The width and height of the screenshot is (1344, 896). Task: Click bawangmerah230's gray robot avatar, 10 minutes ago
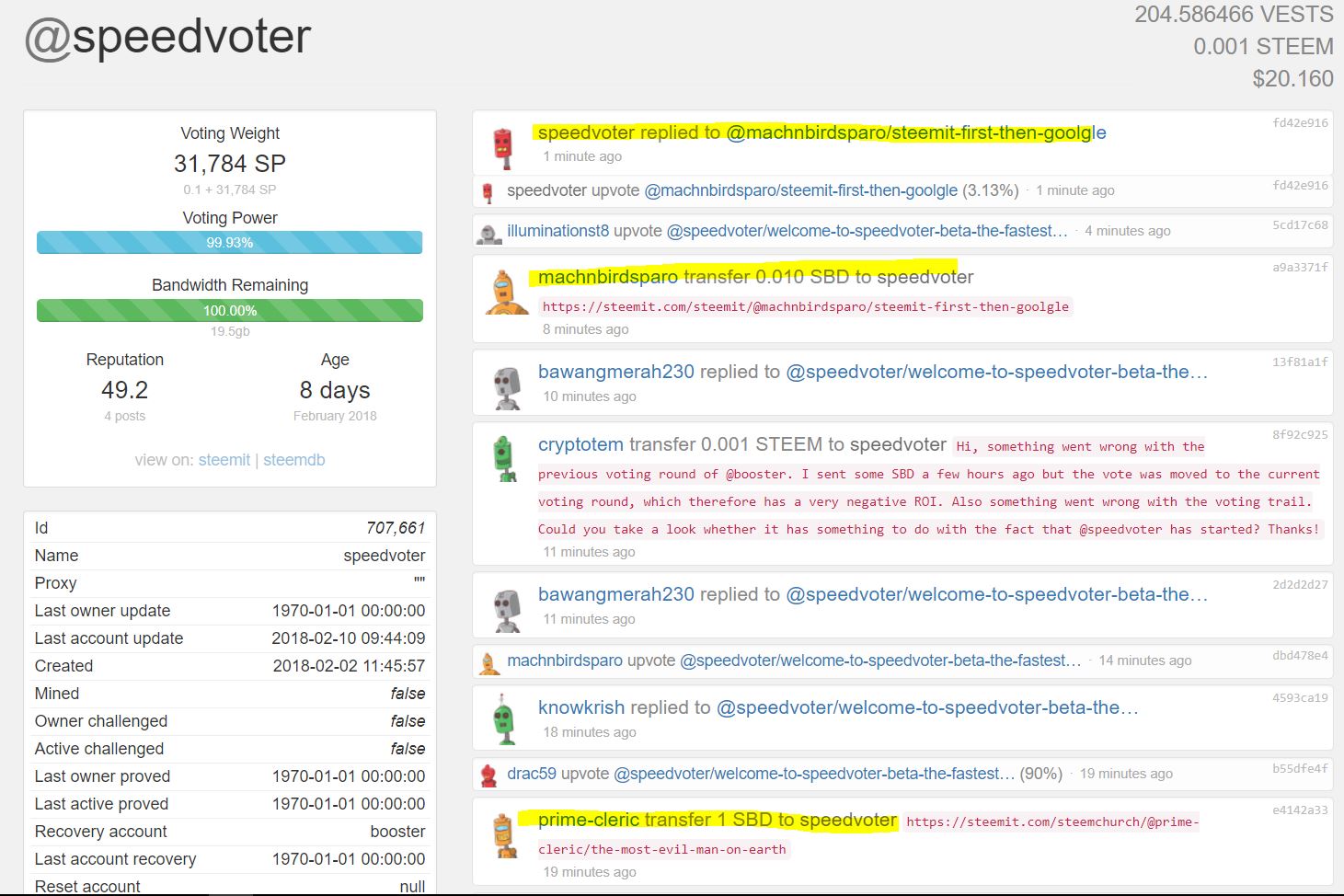(x=507, y=387)
